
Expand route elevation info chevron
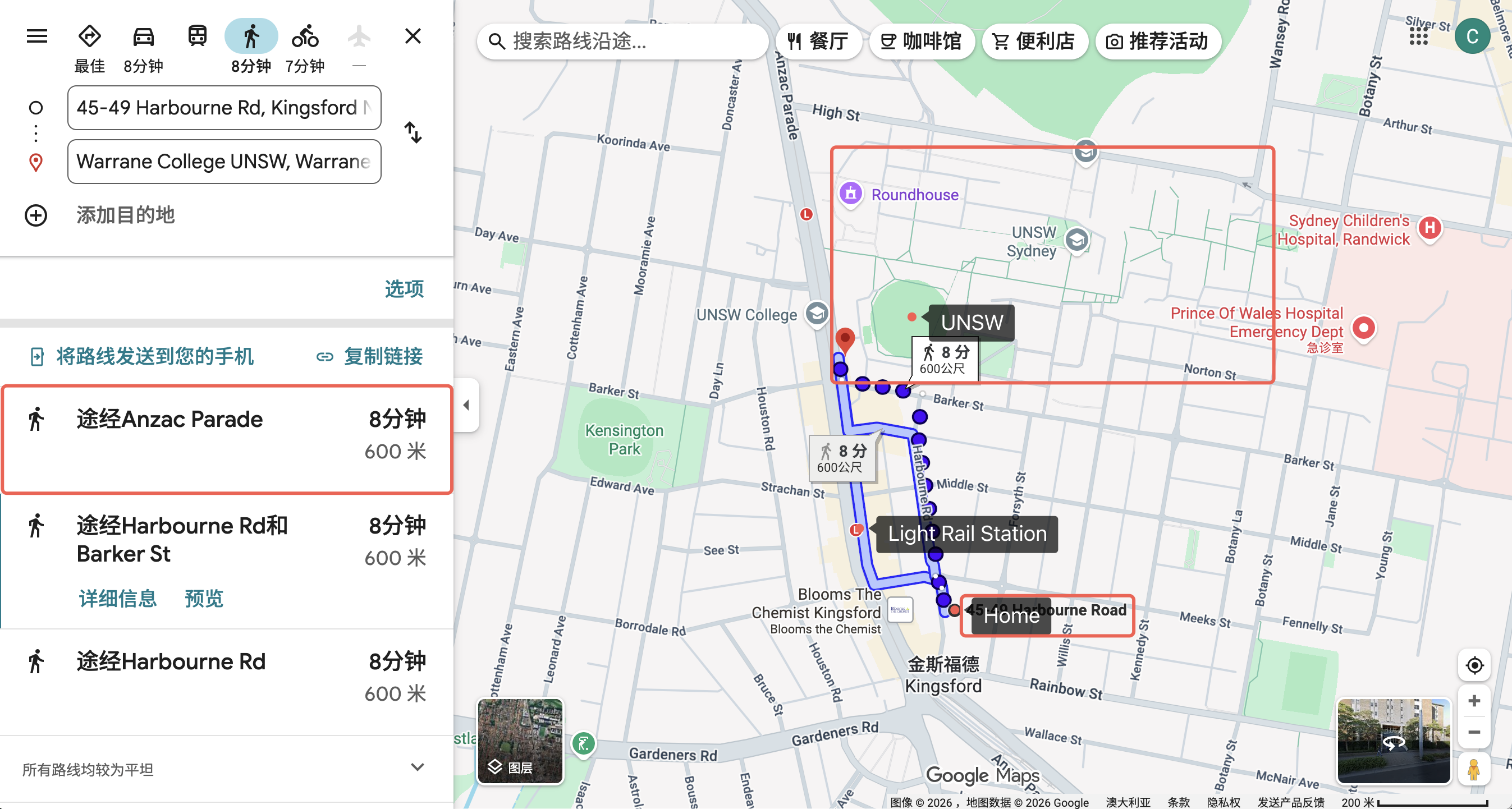coord(418,767)
